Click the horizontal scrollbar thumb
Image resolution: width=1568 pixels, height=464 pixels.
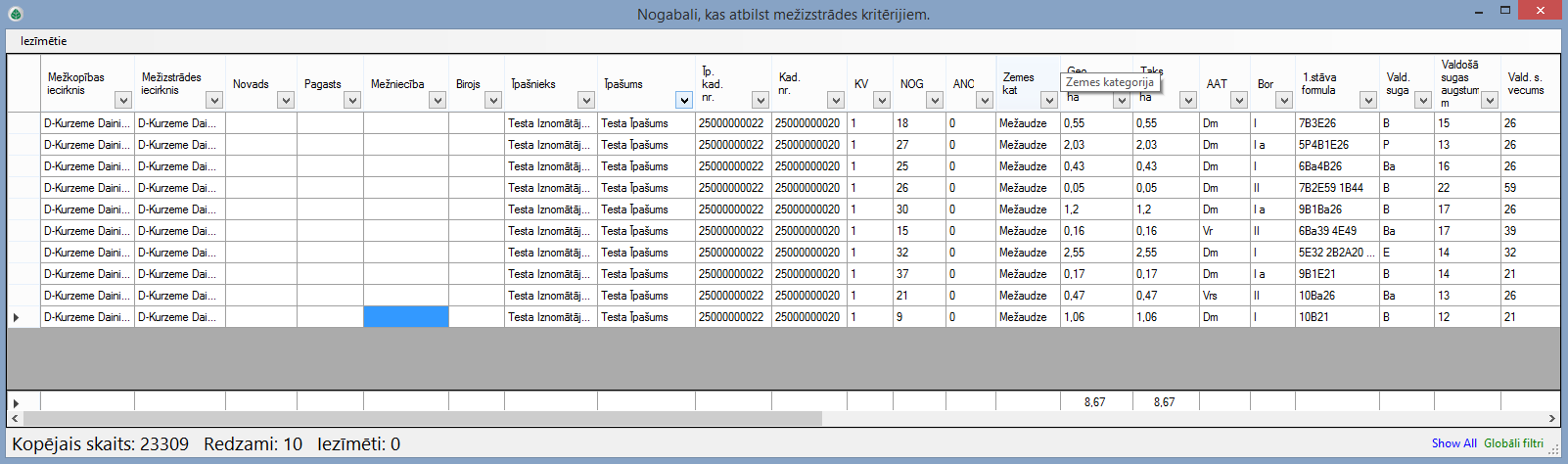[421, 418]
